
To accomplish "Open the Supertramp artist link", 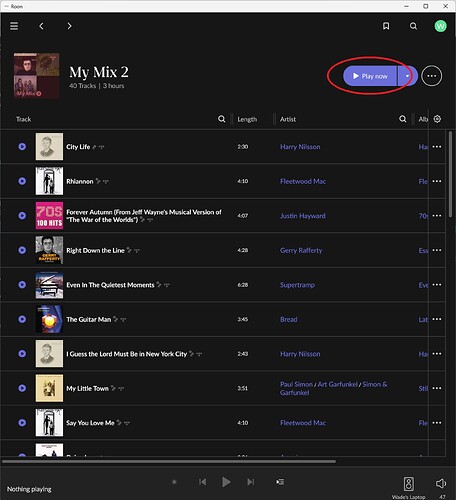I will coord(297,285).
